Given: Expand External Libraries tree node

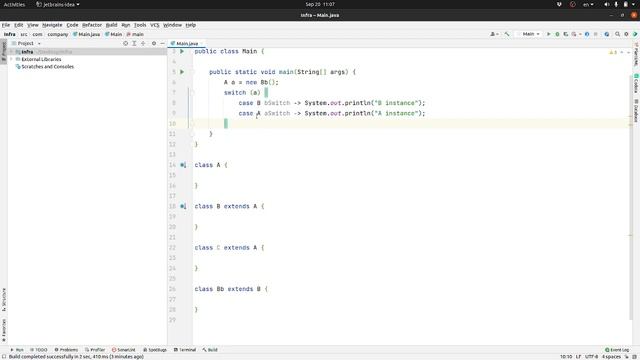Looking at the screenshot, I should 11,59.
